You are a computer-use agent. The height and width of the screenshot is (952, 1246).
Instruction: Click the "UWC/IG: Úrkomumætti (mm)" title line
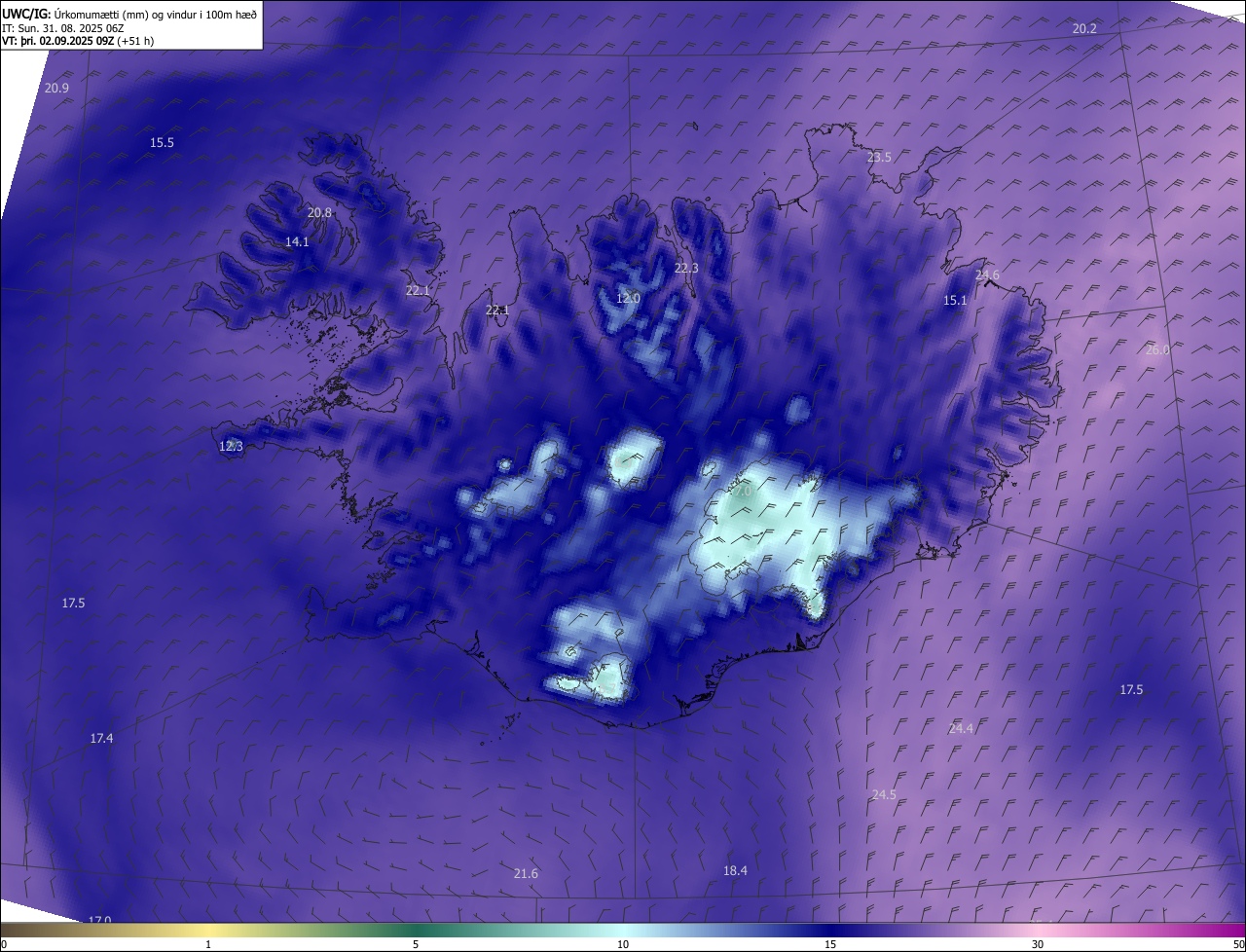point(129,15)
